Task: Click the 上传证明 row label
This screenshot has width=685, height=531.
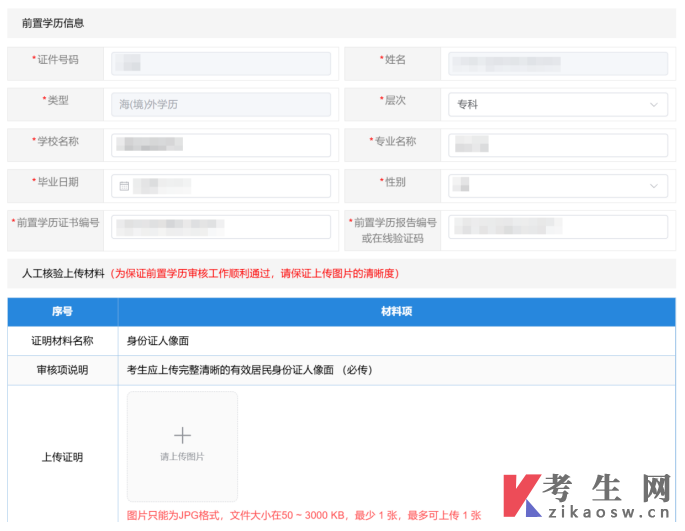Action: tap(62, 457)
